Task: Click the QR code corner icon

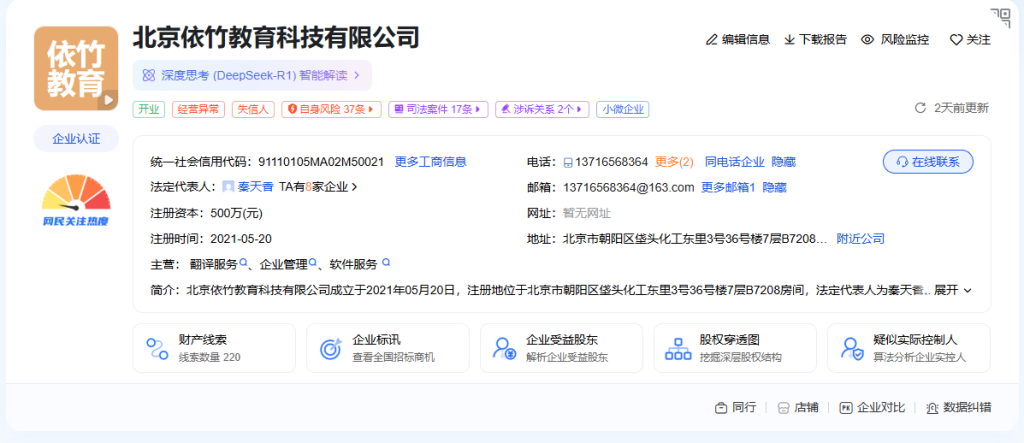Action: point(1000,17)
